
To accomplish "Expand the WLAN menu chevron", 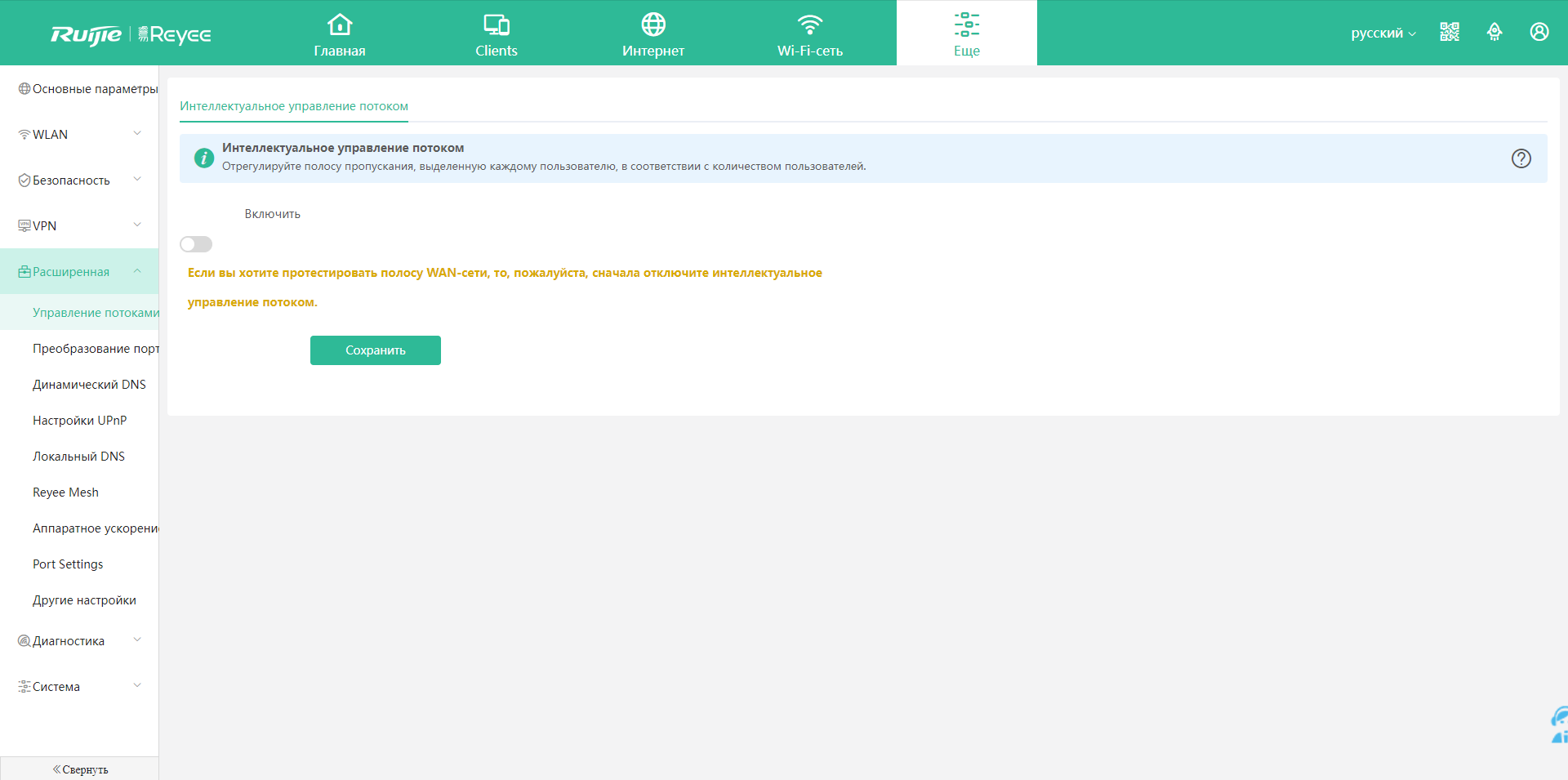I will pyautogui.click(x=137, y=133).
